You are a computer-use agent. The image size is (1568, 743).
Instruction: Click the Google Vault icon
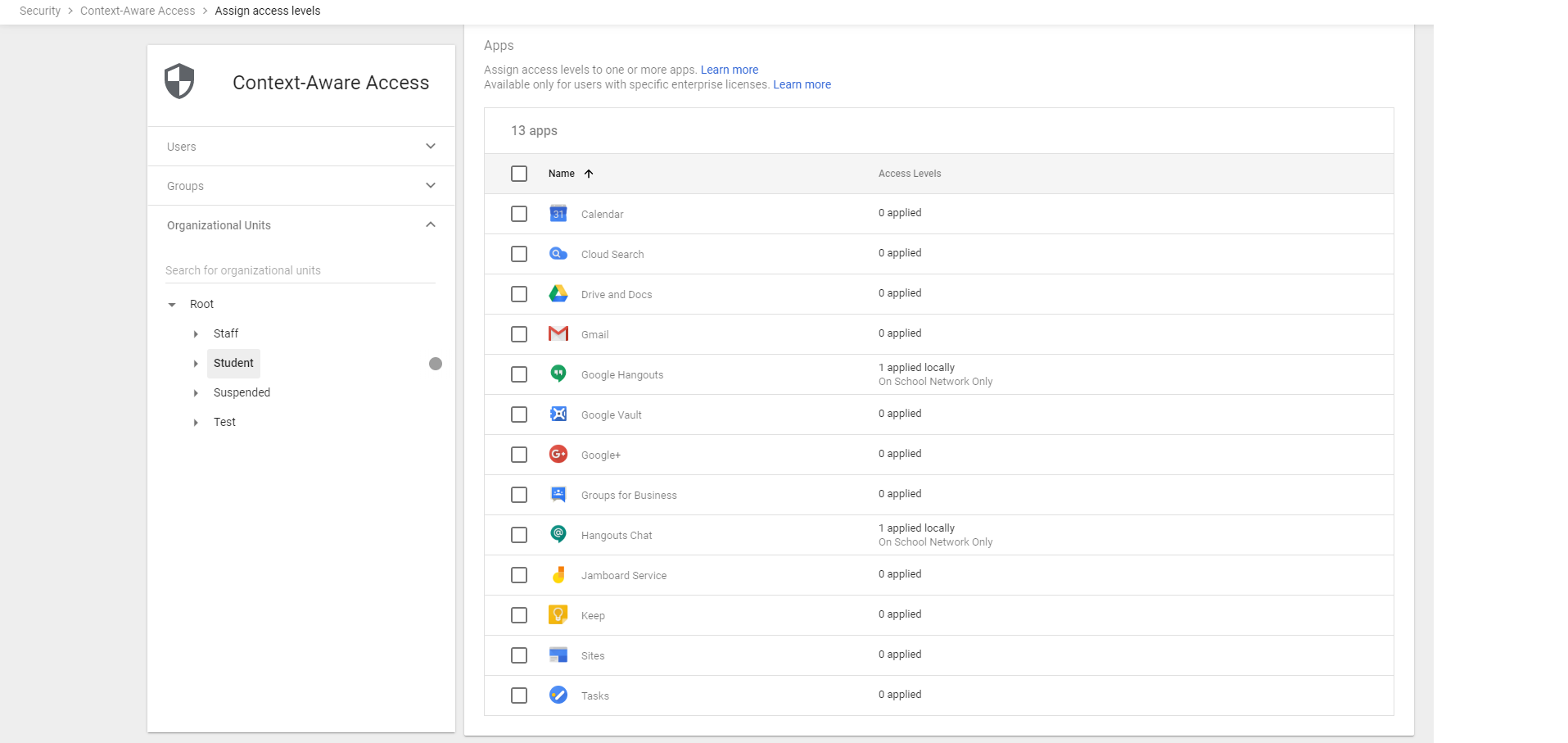pos(558,415)
